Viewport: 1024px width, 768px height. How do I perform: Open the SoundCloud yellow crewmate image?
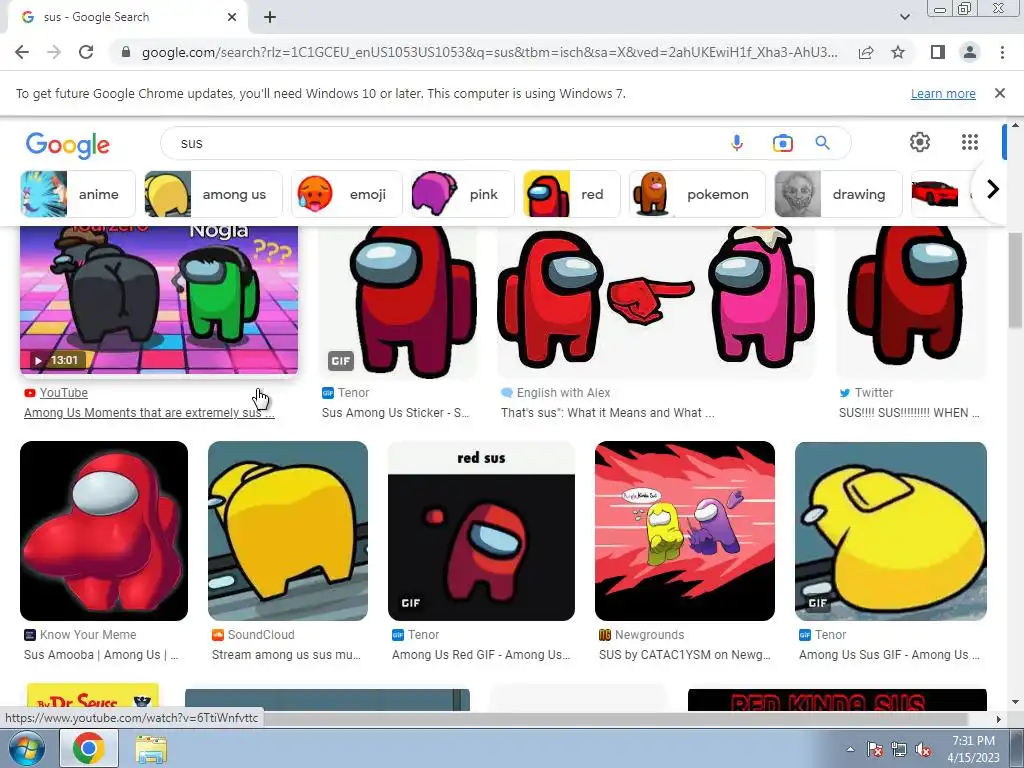click(288, 531)
